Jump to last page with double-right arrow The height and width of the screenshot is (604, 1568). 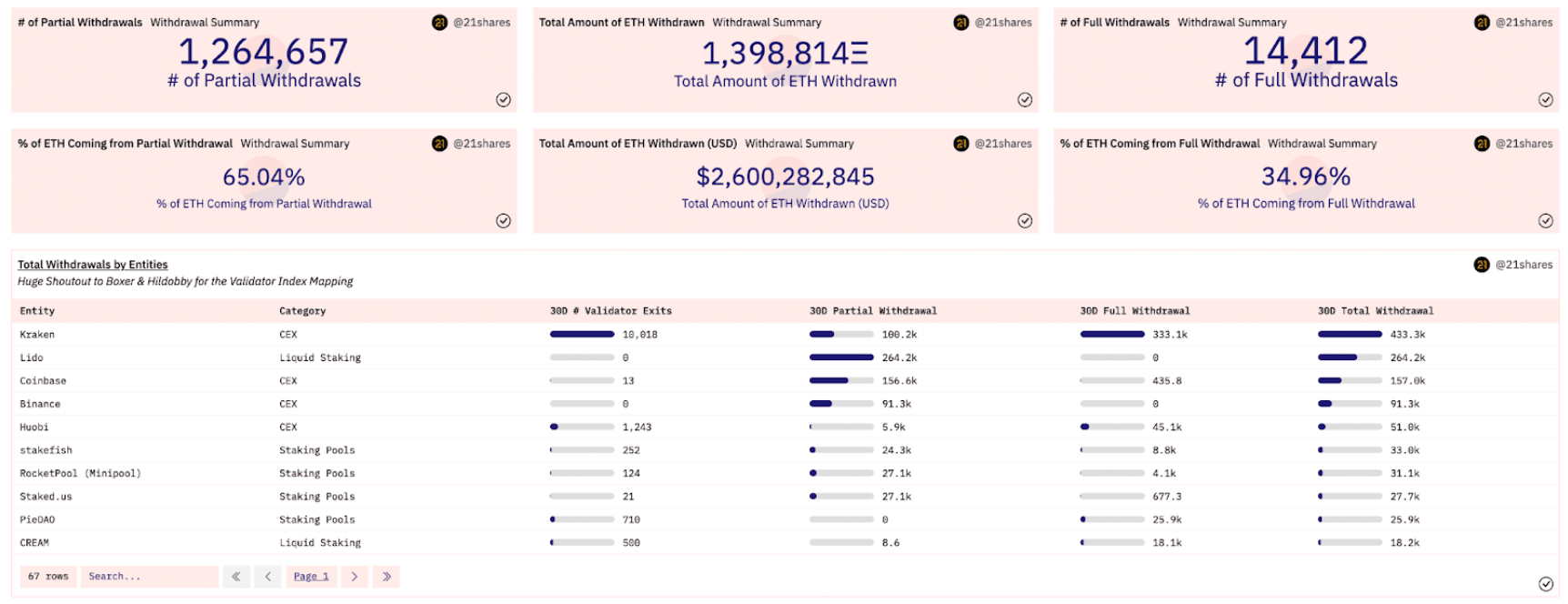point(387,577)
